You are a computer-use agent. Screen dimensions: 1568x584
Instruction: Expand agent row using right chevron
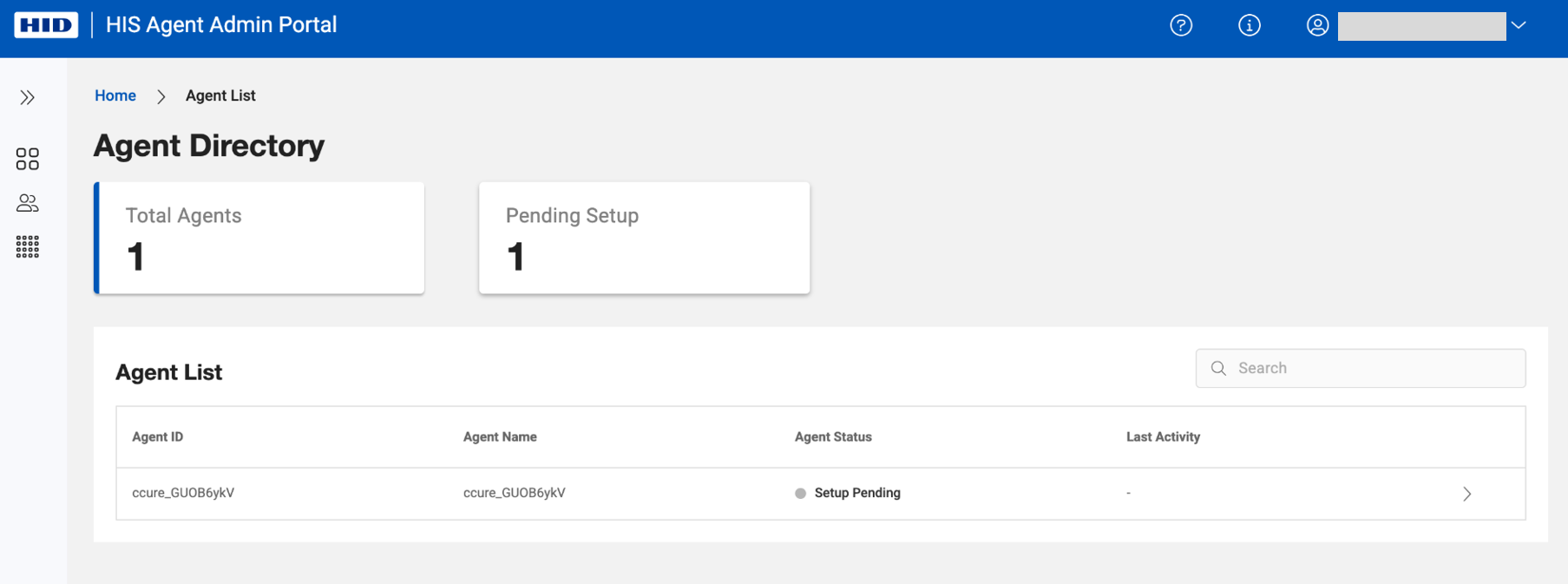(1466, 494)
